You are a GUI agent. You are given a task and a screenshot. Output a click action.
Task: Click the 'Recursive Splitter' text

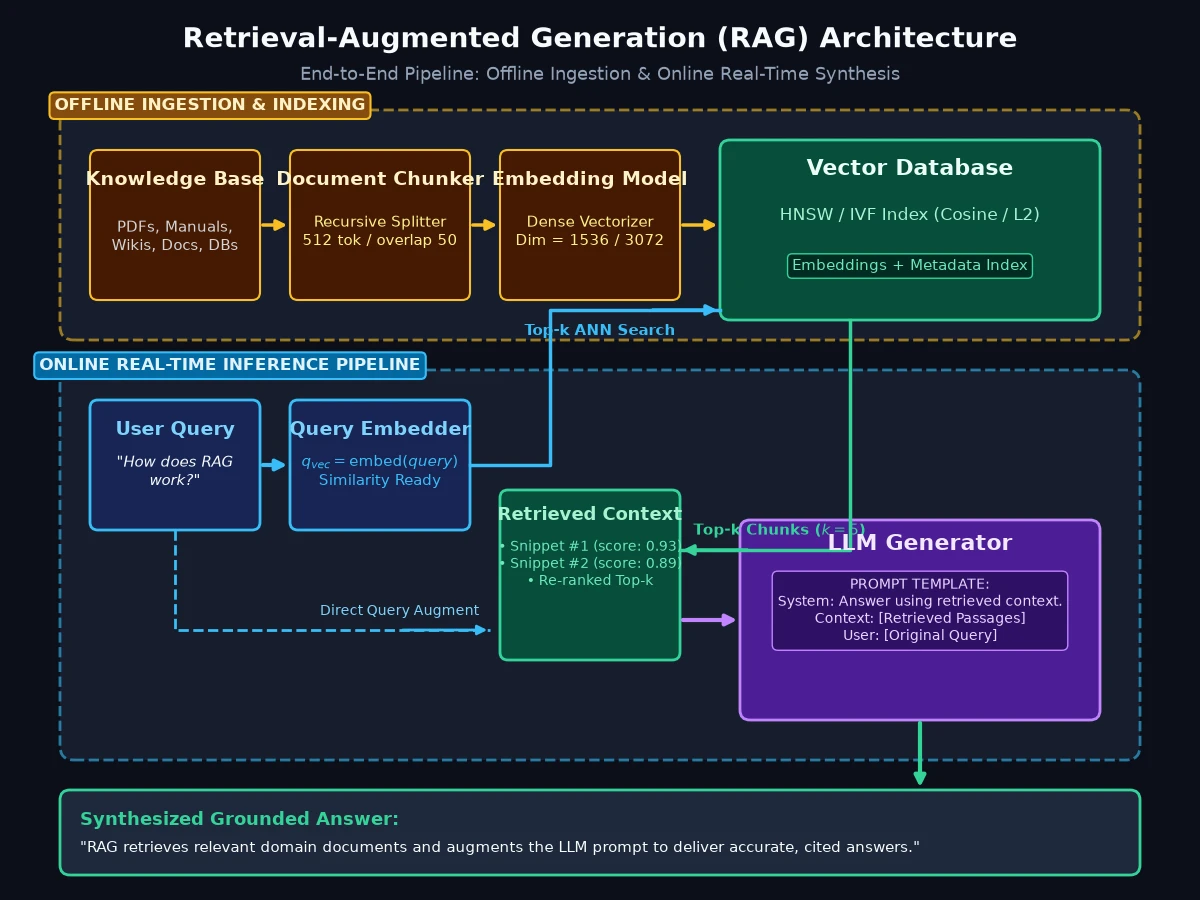coord(380,222)
